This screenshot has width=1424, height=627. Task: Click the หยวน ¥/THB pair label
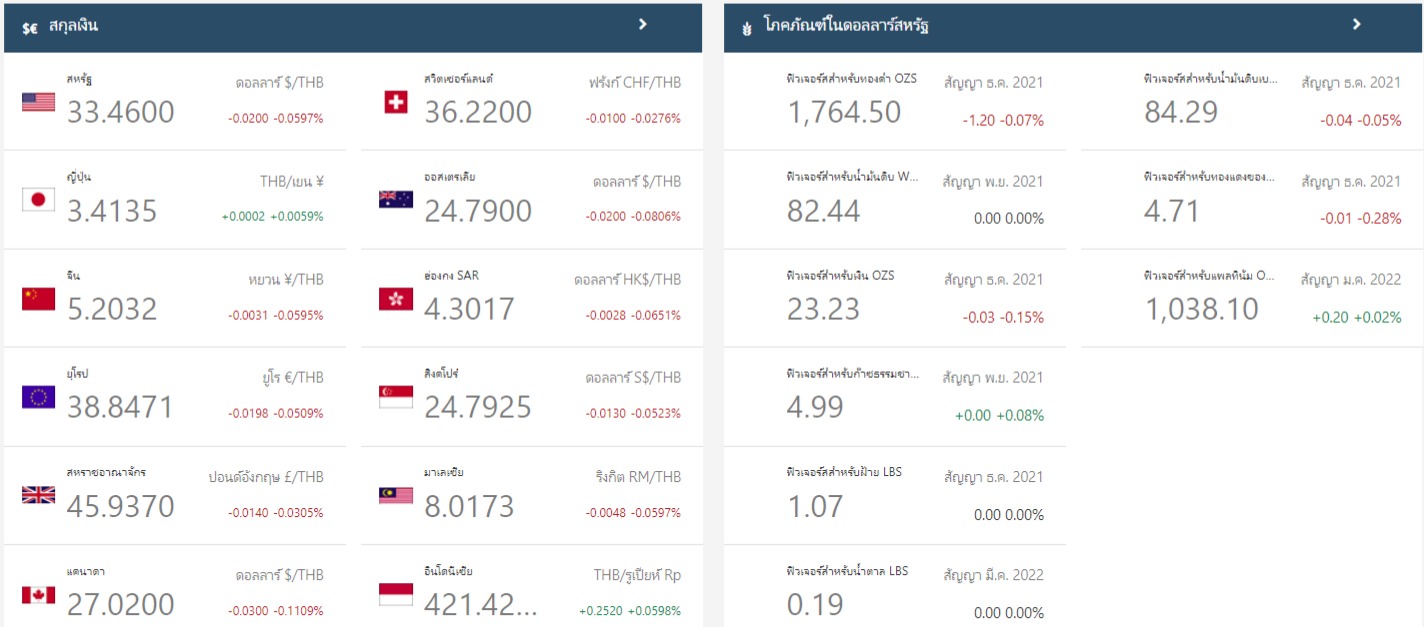point(286,279)
